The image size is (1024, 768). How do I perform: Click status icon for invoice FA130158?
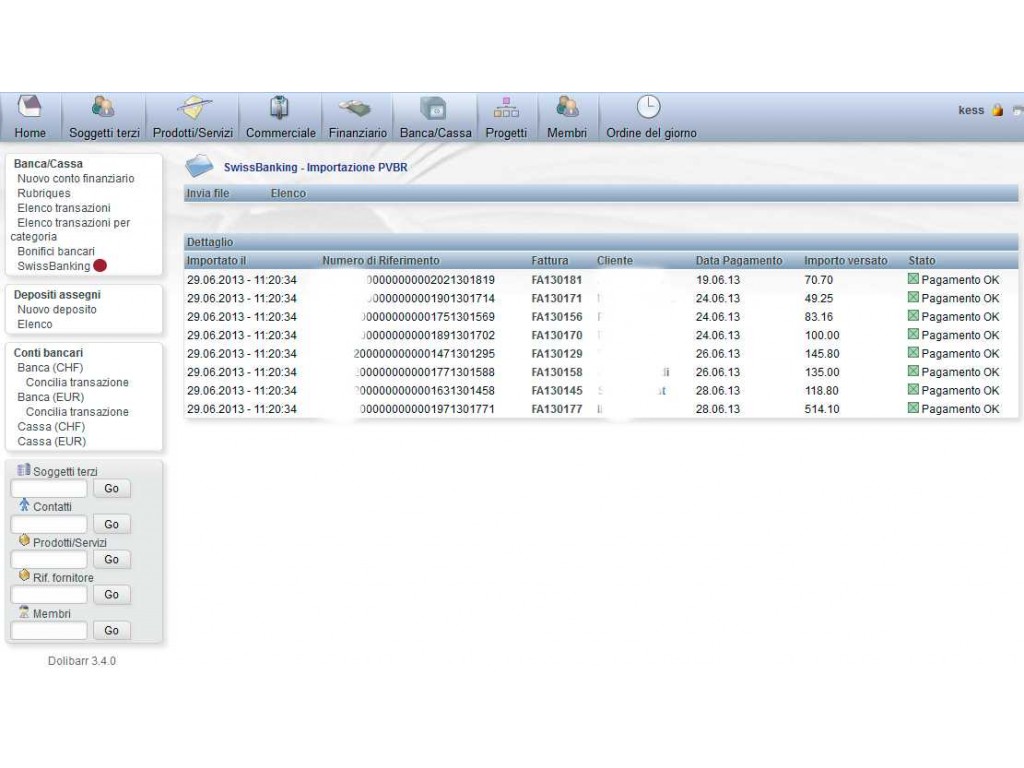[913, 371]
